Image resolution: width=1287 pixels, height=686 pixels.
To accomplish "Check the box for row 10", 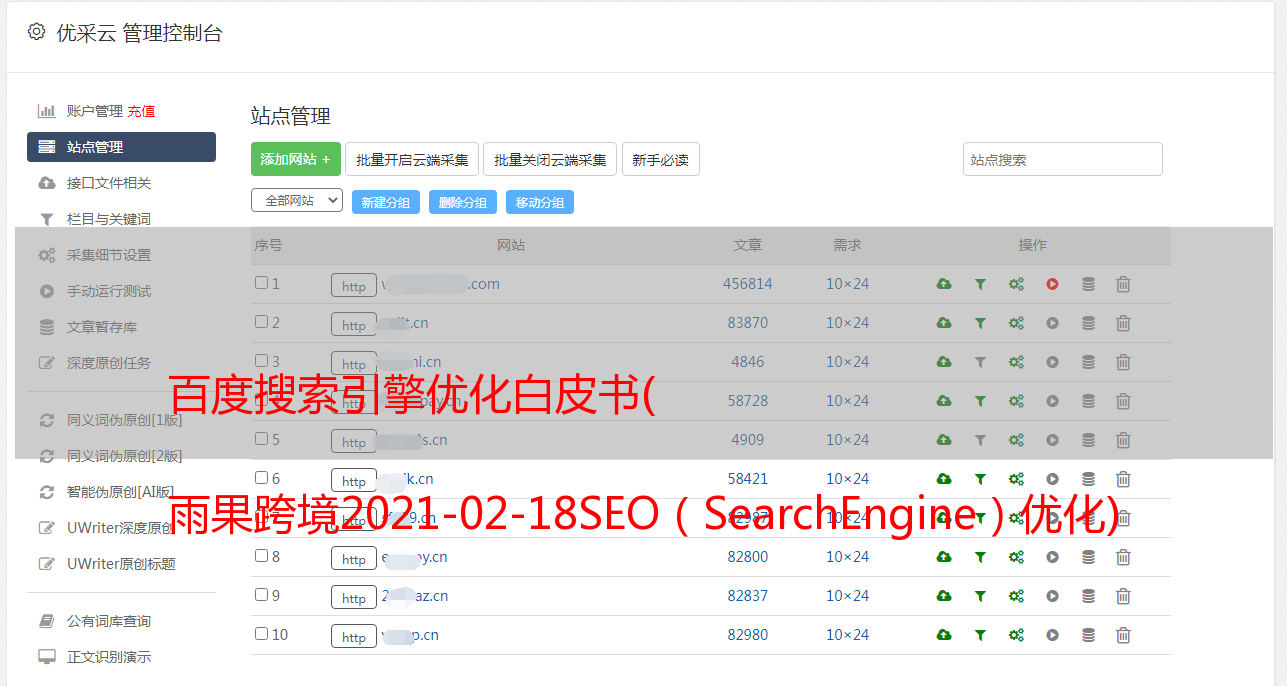I will pos(261,634).
